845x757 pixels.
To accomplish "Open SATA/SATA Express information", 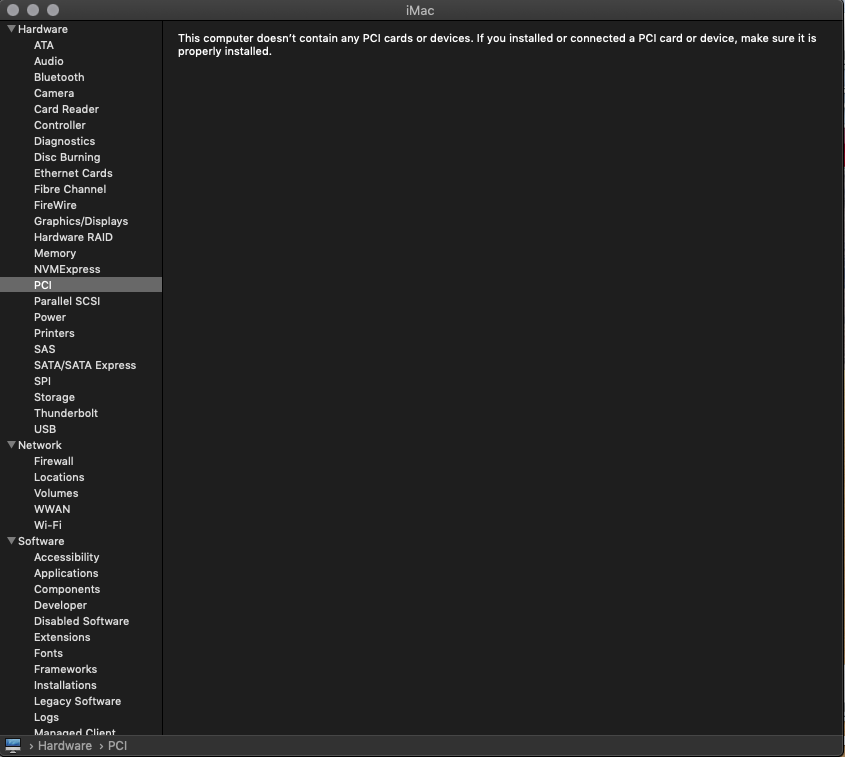I will (85, 365).
